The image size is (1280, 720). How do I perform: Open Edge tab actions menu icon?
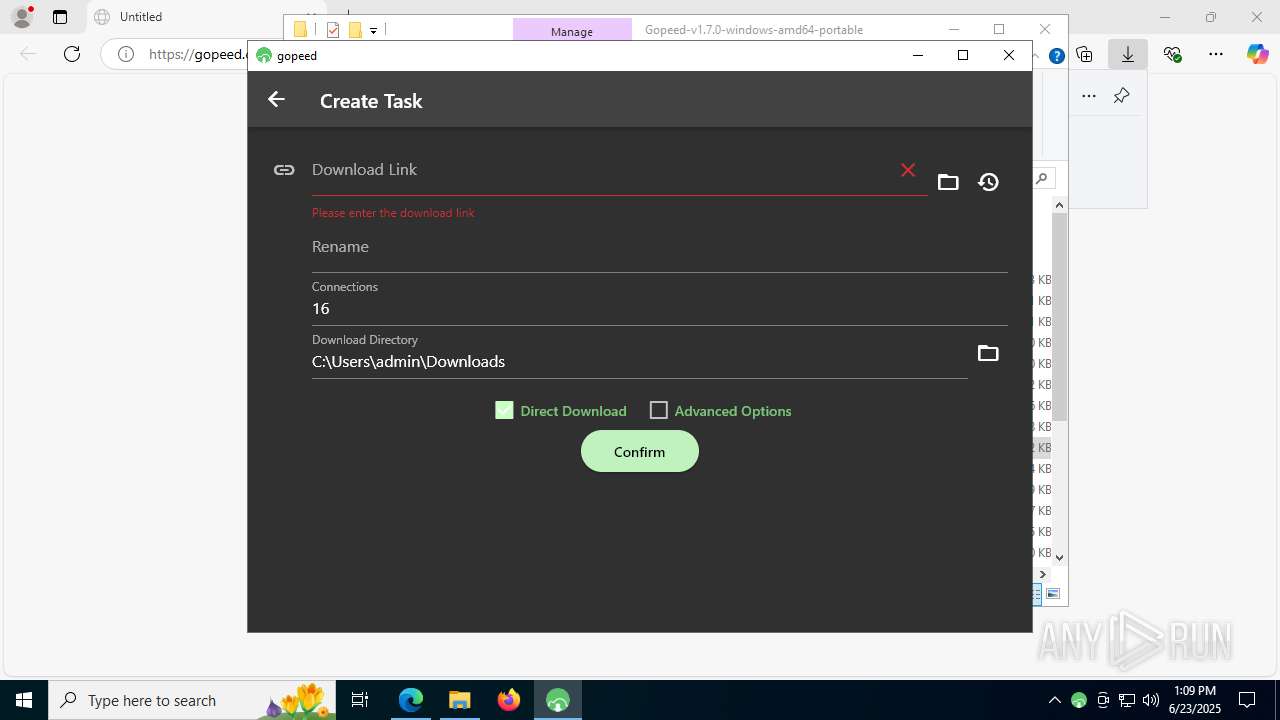click(60, 17)
